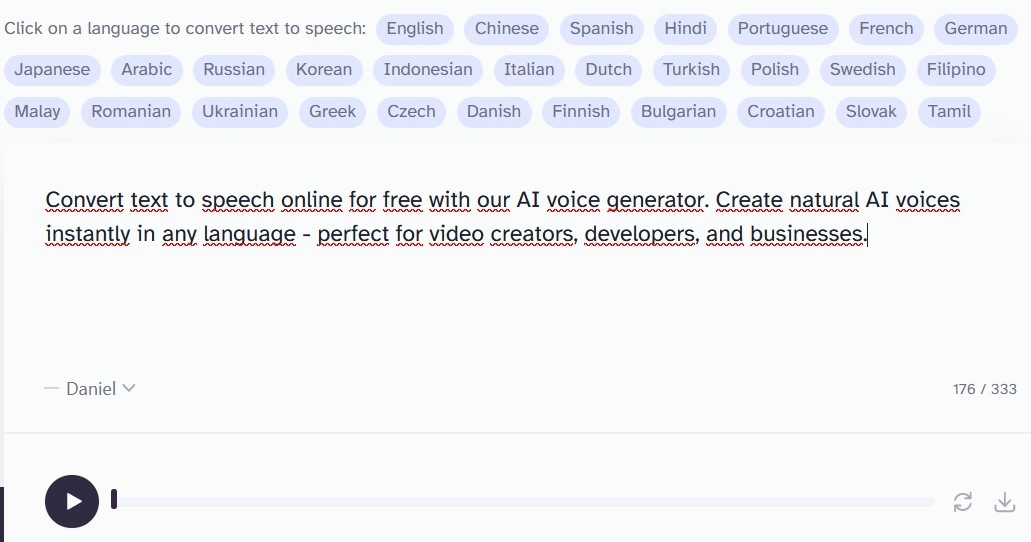1031x542 pixels.
Task: Pick the Hindi language option
Action: [x=685, y=29]
